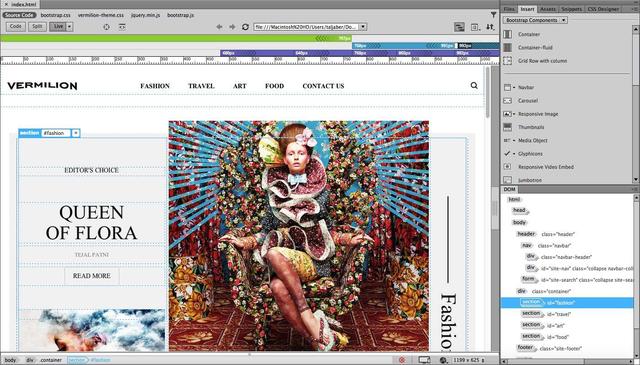Open the URL address dropdown arrow
The image size is (640, 365).
coord(363,27)
